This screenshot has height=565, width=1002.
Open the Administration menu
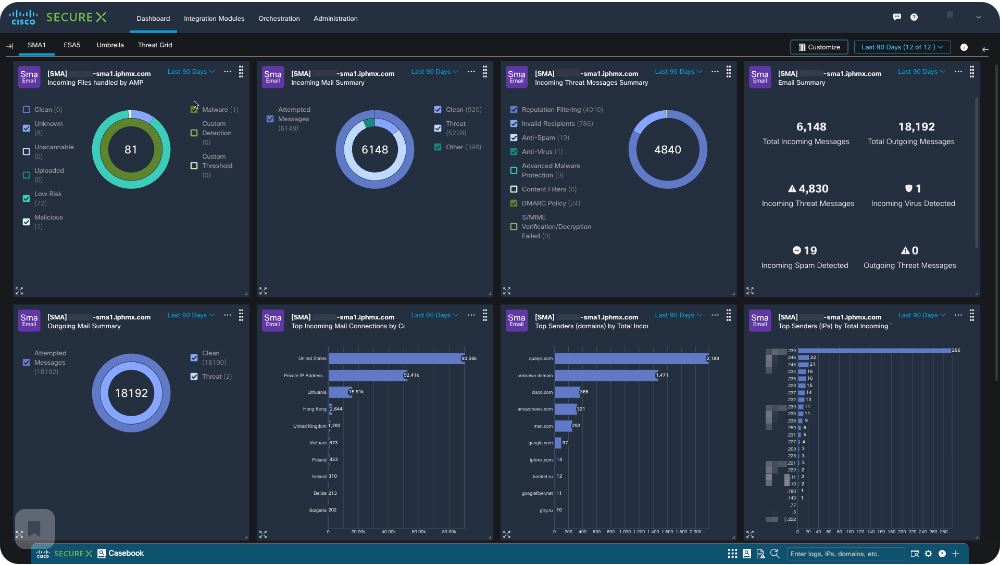[335, 19]
